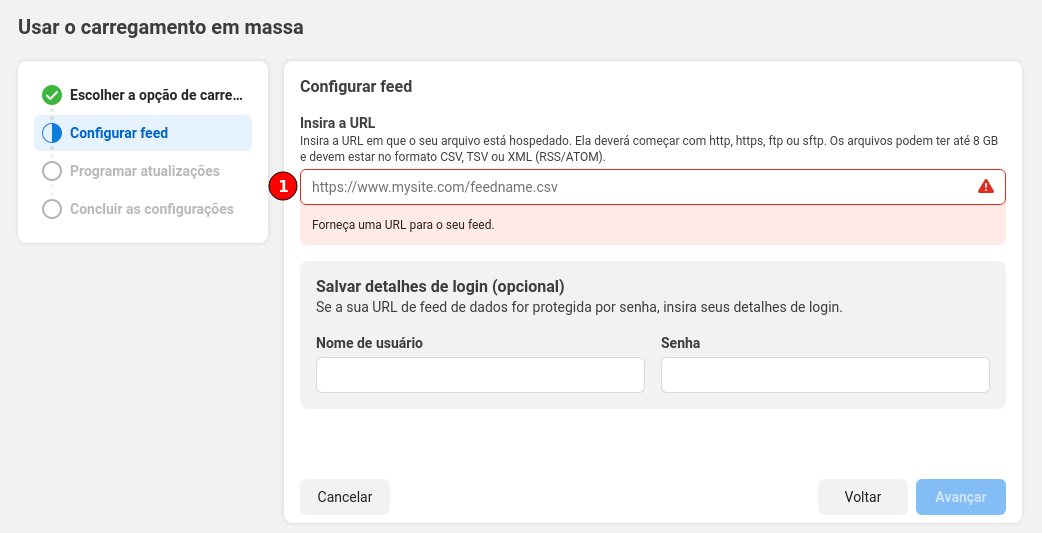
Task: Click the Usar o carregamento em massa title
Action: [161, 27]
